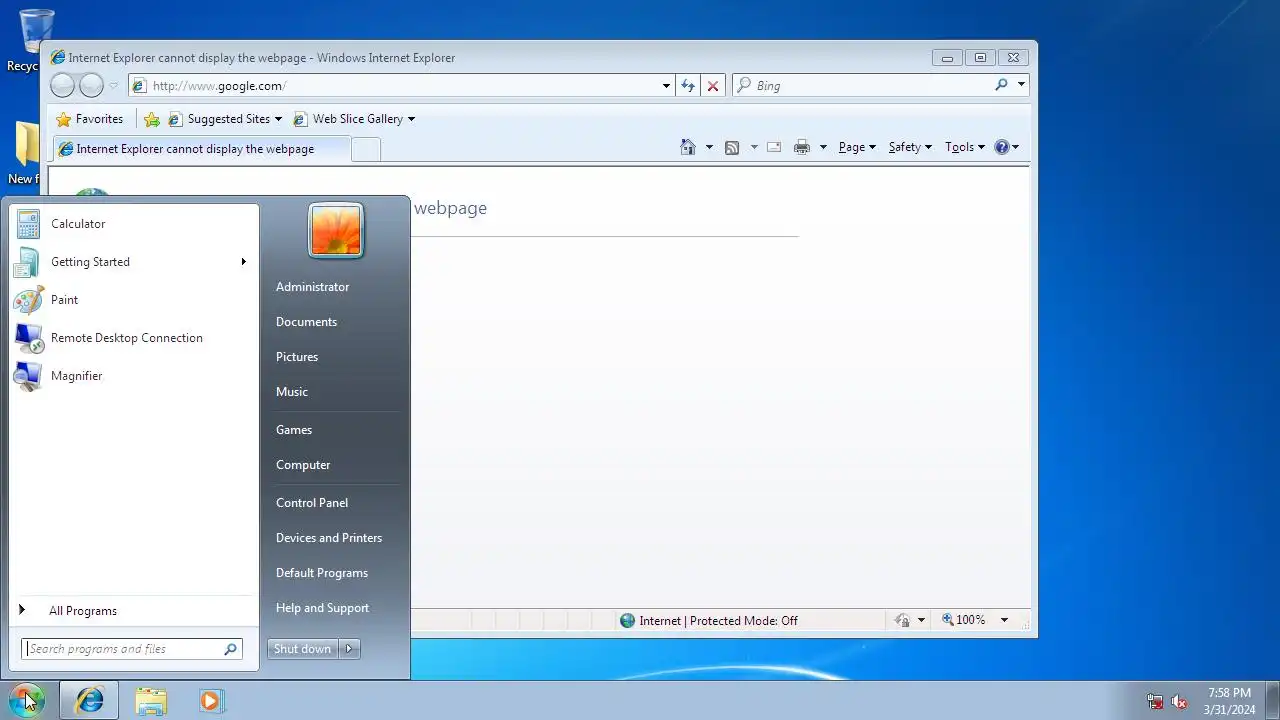Click the IE Help question mark icon
Image resolution: width=1280 pixels, height=720 pixels.
1002,147
